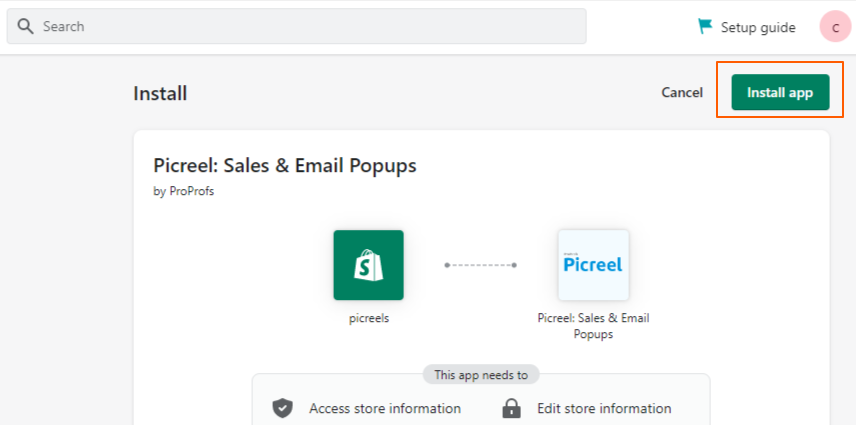Select the 'Access store information' permission text
Image resolution: width=856 pixels, height=425 pixels.
point(385,408)
